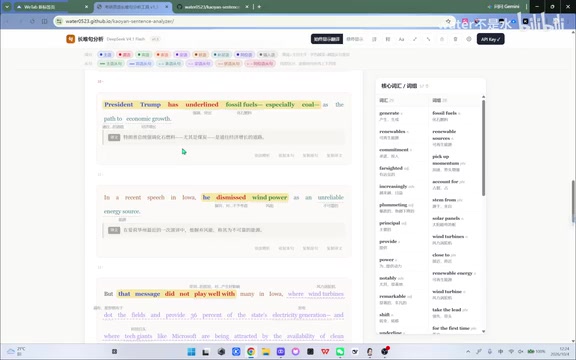Click 'wind power' in the second sentence

pos(269,198)
